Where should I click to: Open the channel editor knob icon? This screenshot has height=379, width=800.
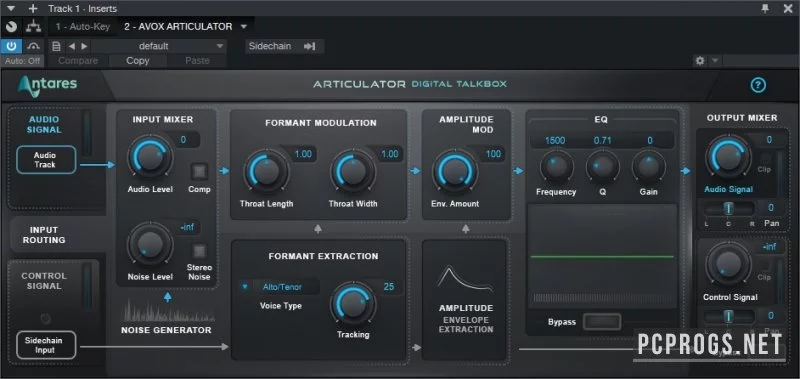click(x=11, y=27)
